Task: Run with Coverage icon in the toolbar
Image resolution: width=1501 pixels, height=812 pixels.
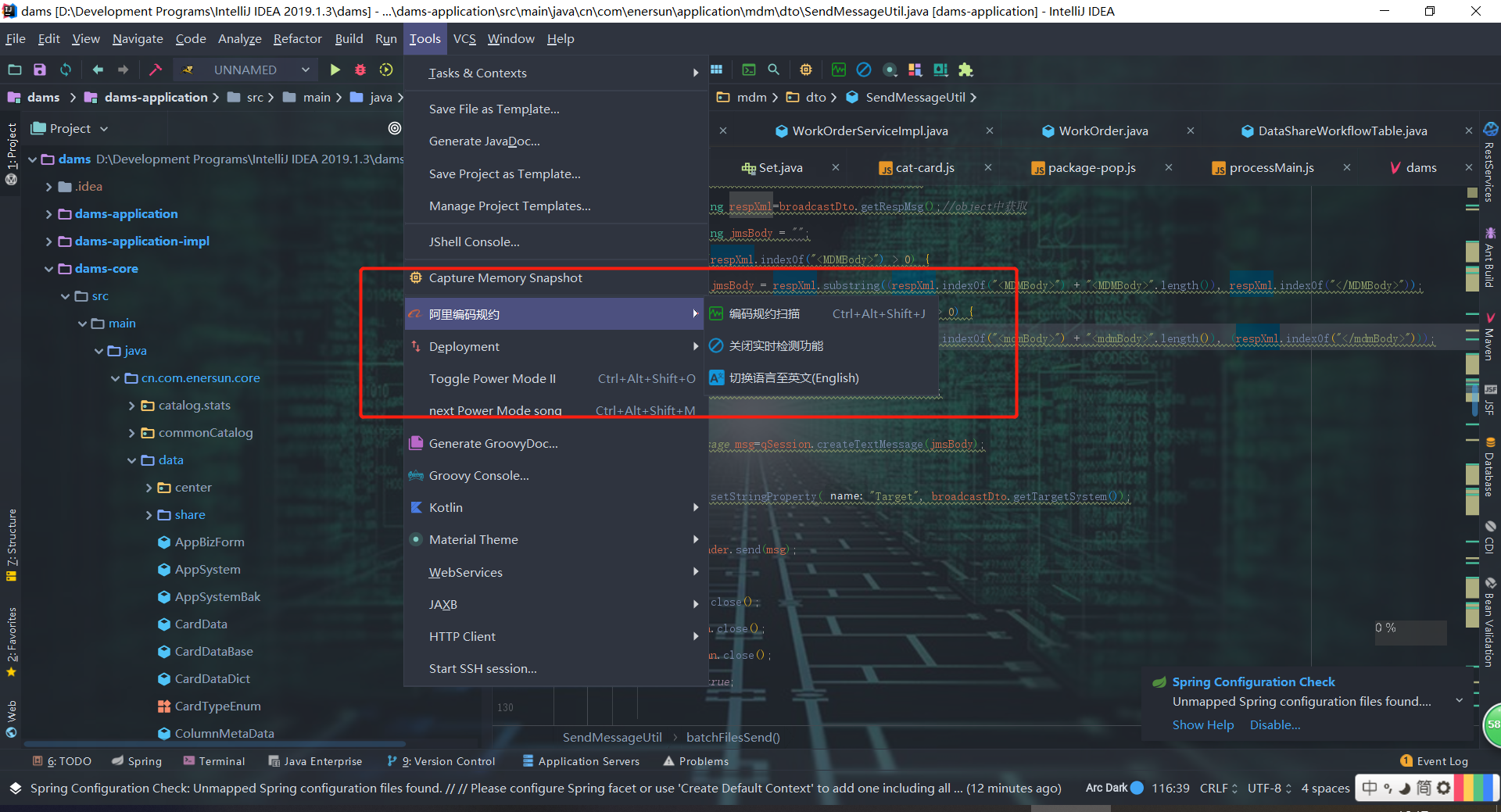Action: tap(386, 70)
